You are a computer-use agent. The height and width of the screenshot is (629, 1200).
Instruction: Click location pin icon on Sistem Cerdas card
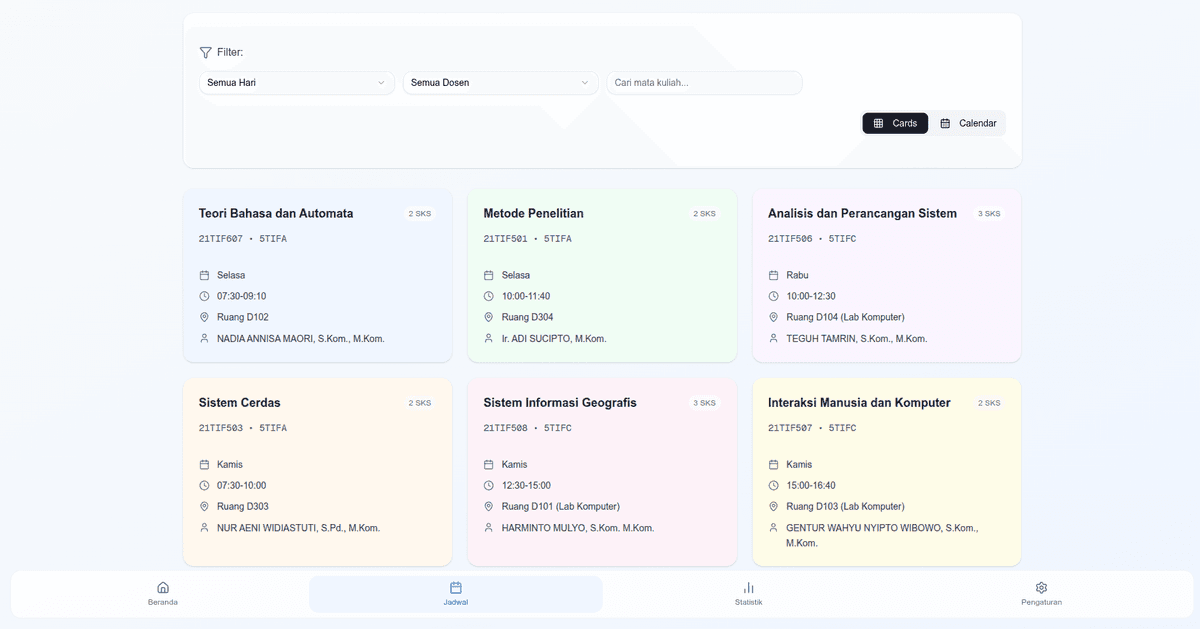pos(204,507)
